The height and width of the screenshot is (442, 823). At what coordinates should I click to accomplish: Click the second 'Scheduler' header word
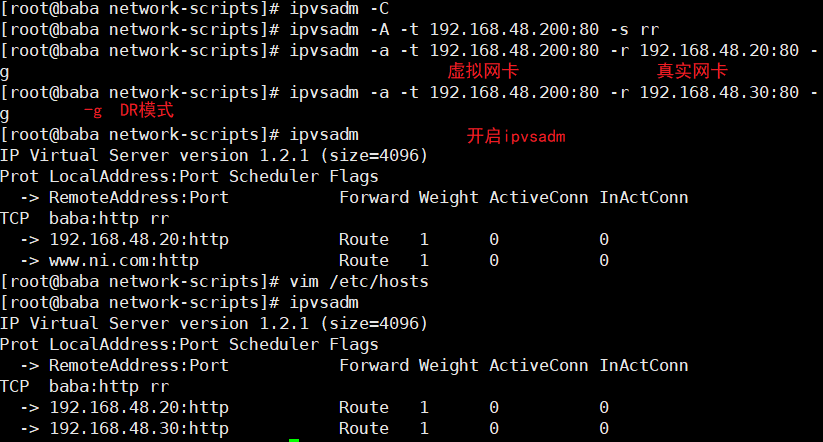[x=273, y=344]
